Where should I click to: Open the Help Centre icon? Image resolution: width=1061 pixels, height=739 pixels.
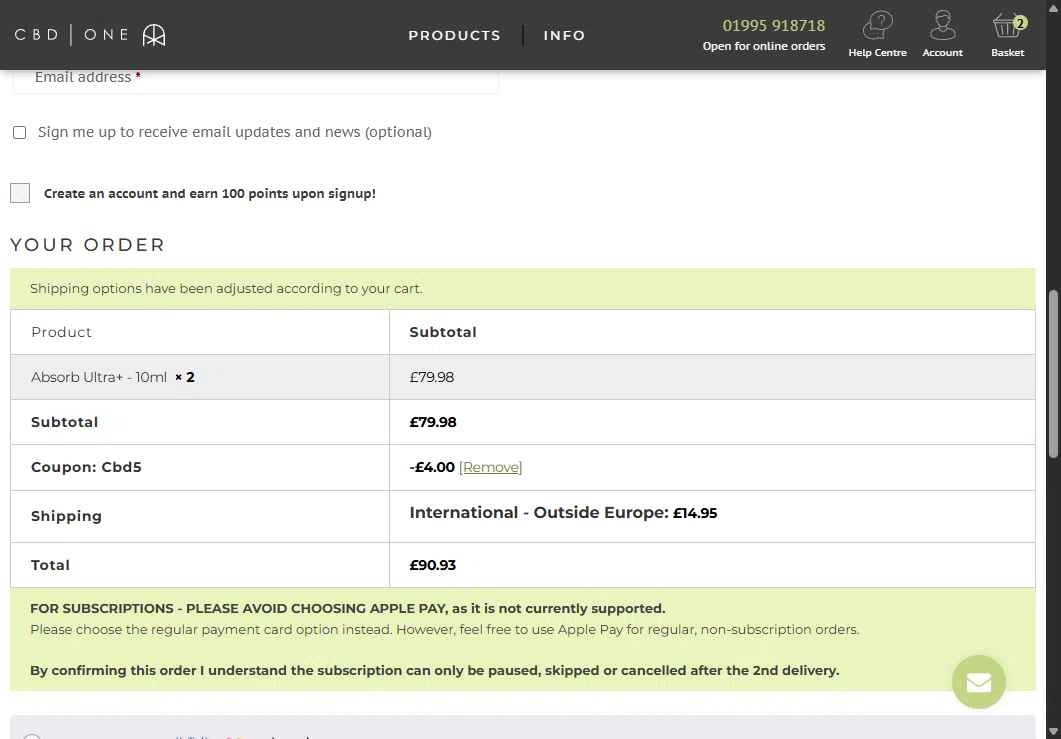[877, 35]
